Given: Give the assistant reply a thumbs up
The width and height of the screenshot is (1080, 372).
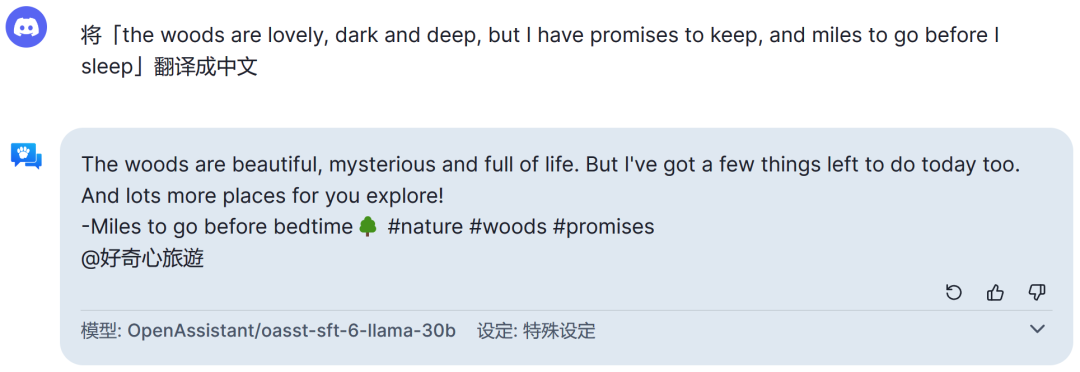Looking at the screenshot, I should (x=995, y=293).
